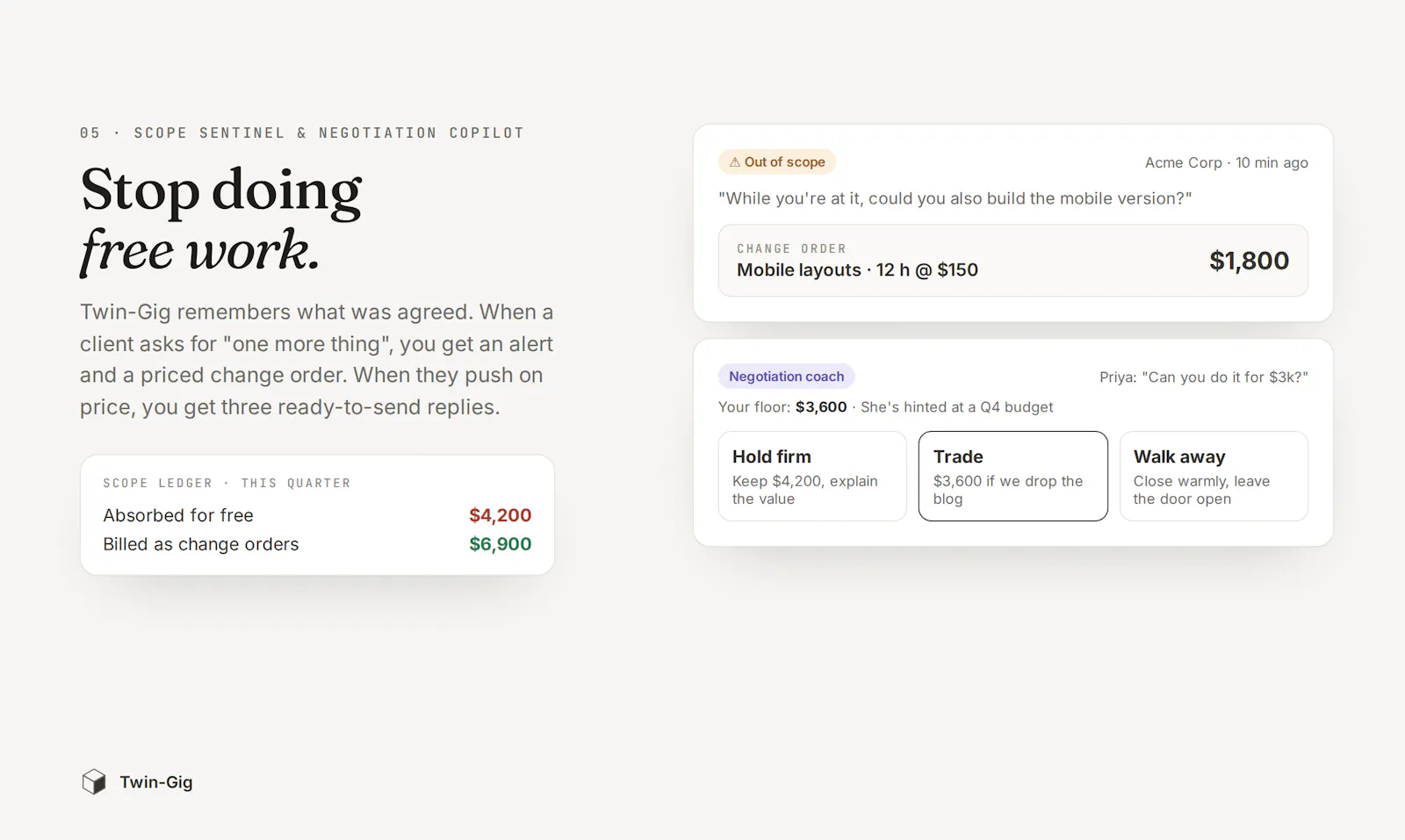Click the Out of scope label
Image resolution: width=1405 pixels, height=840 pixels.
(784, 162)
